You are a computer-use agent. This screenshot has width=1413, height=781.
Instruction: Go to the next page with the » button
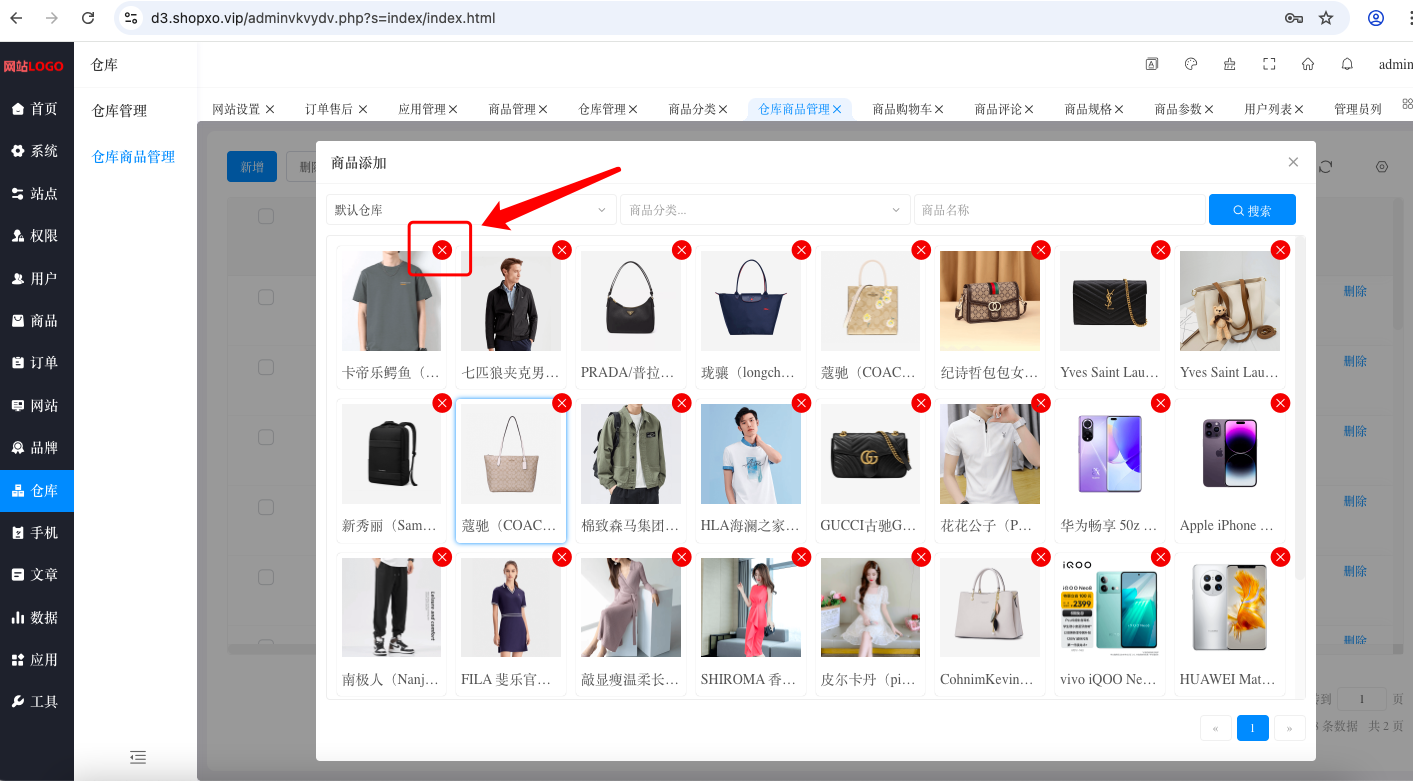[1290, 728]
